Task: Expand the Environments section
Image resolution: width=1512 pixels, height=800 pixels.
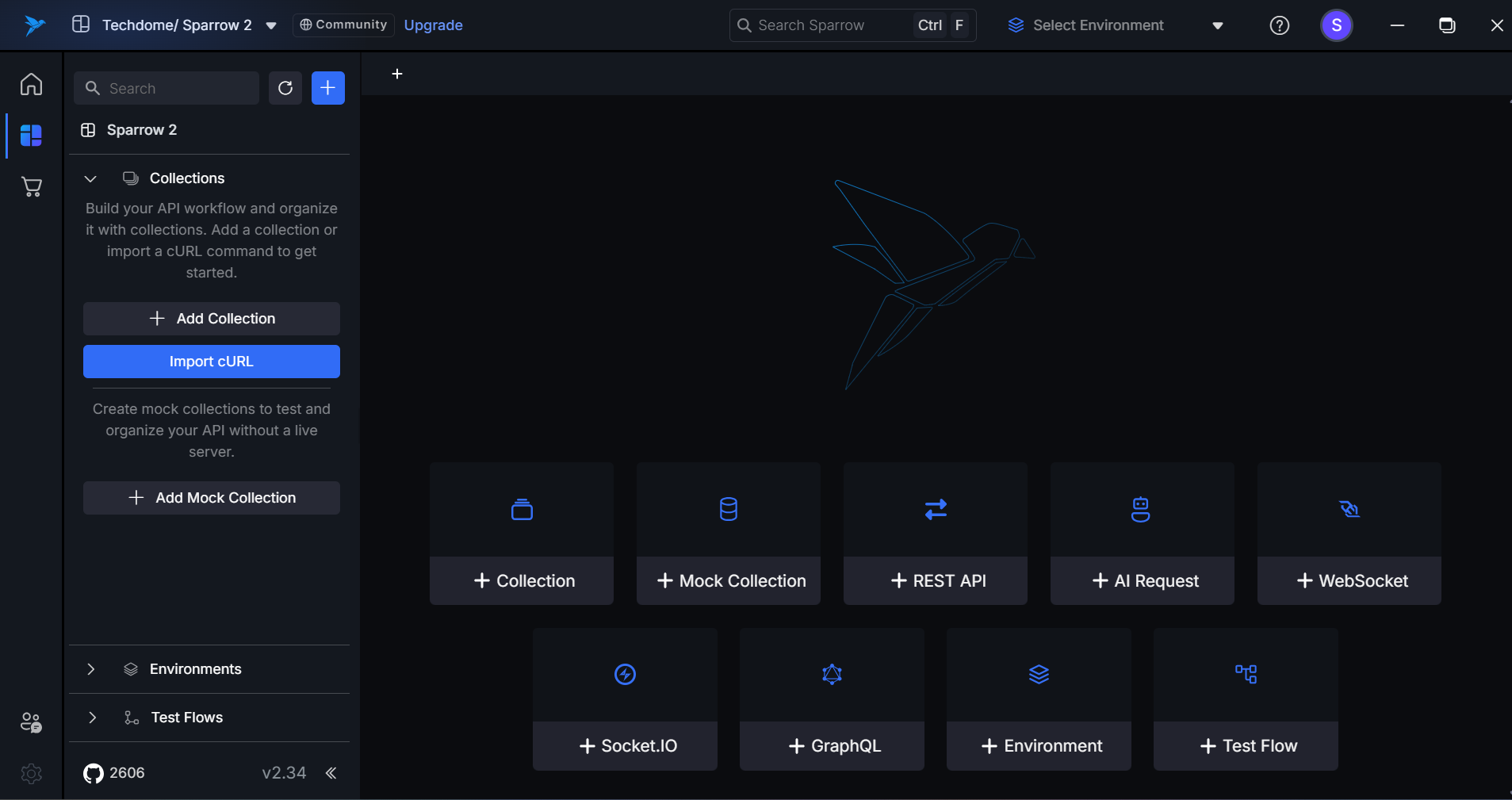Action: tap(90, 669)
